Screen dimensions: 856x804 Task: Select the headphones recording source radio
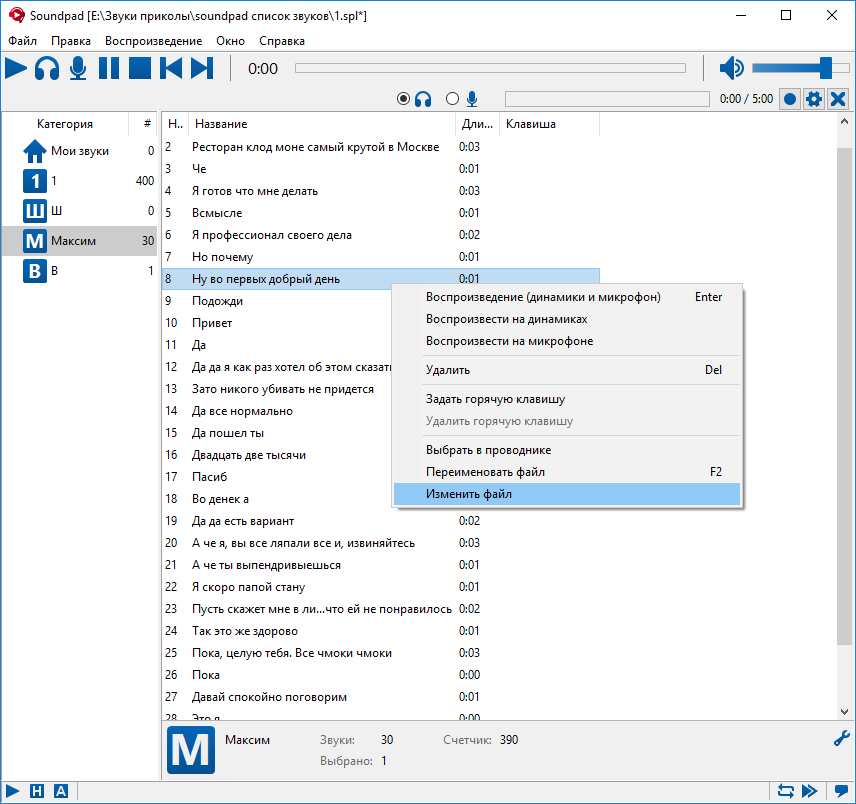tap(403, 99)
